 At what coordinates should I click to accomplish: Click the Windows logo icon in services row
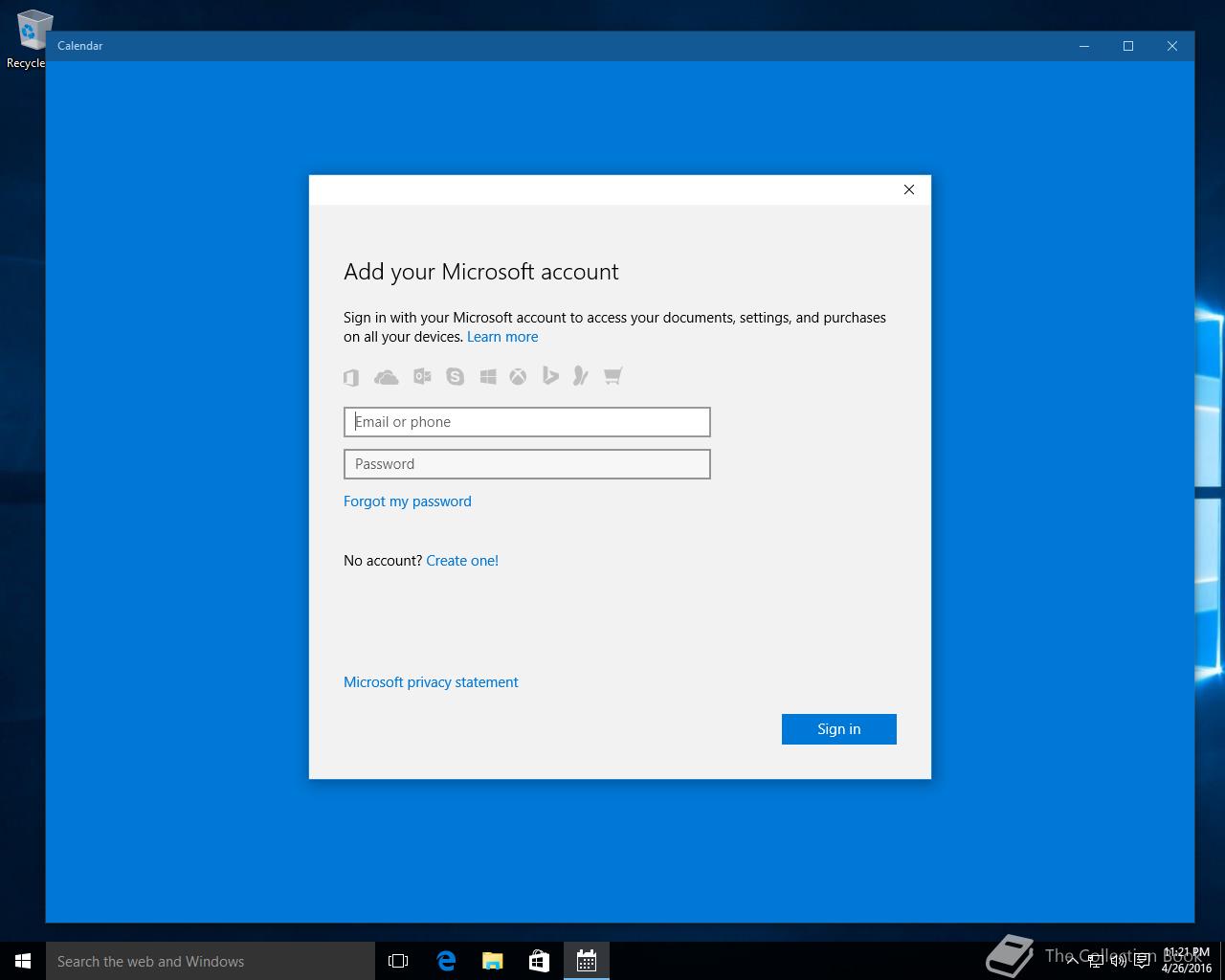point(488,377)
